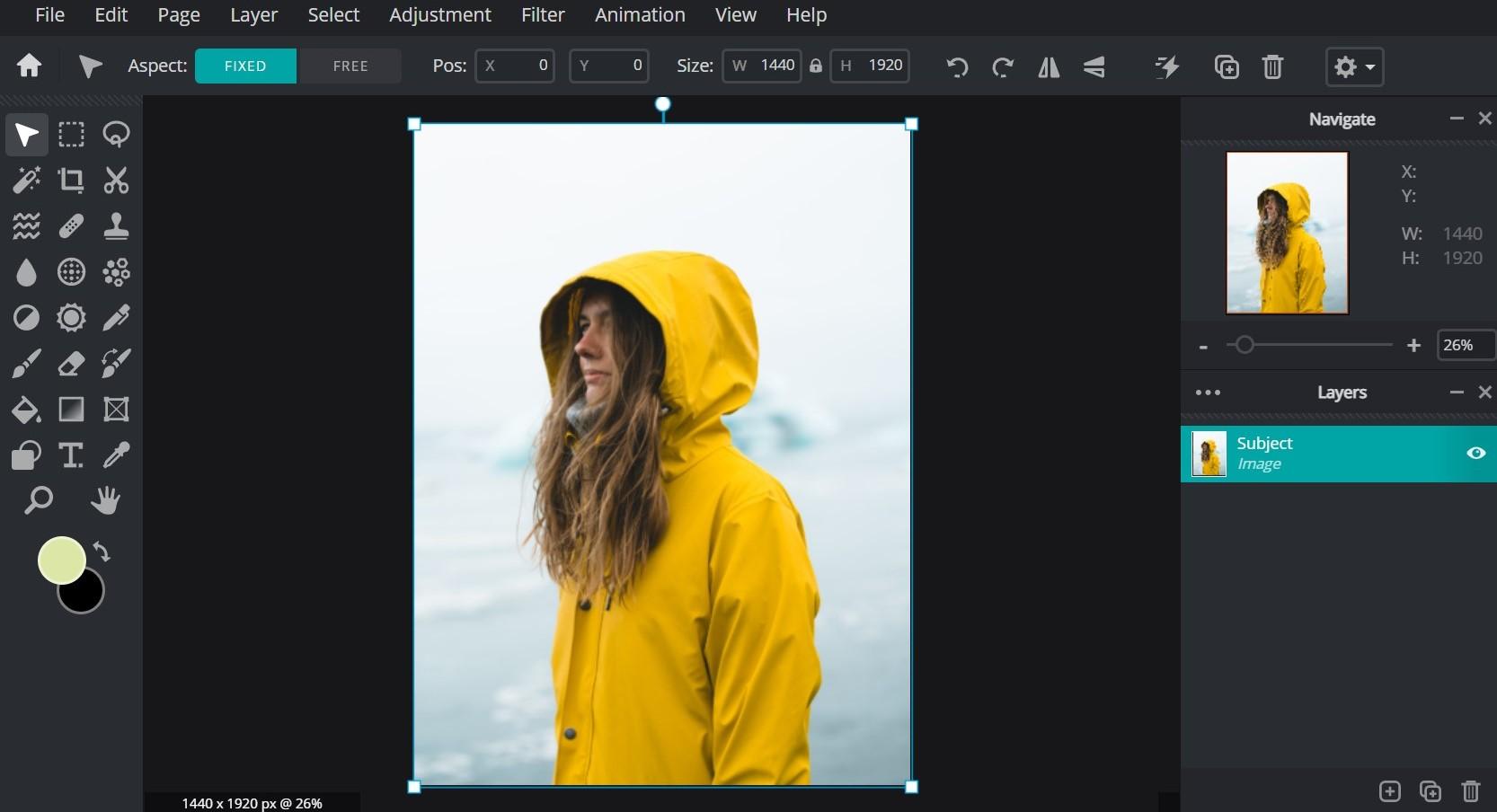Select the Text tool
Image resolution: width=1497 pixels, height=812 pixels.
(x=71, y=455)
